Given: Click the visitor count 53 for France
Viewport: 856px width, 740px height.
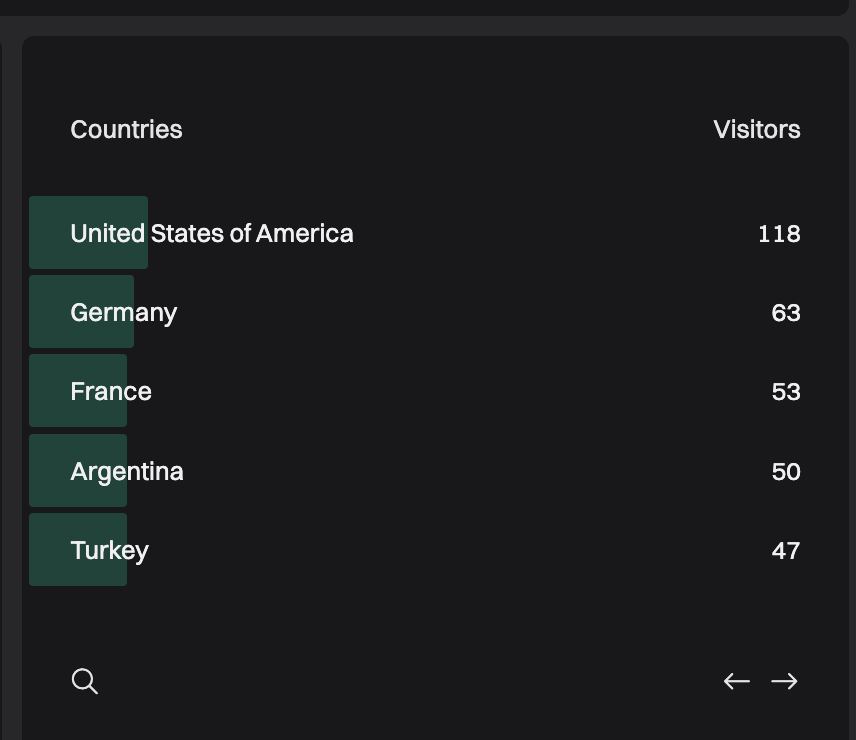Looking at the screenshot, I should 787,391.
